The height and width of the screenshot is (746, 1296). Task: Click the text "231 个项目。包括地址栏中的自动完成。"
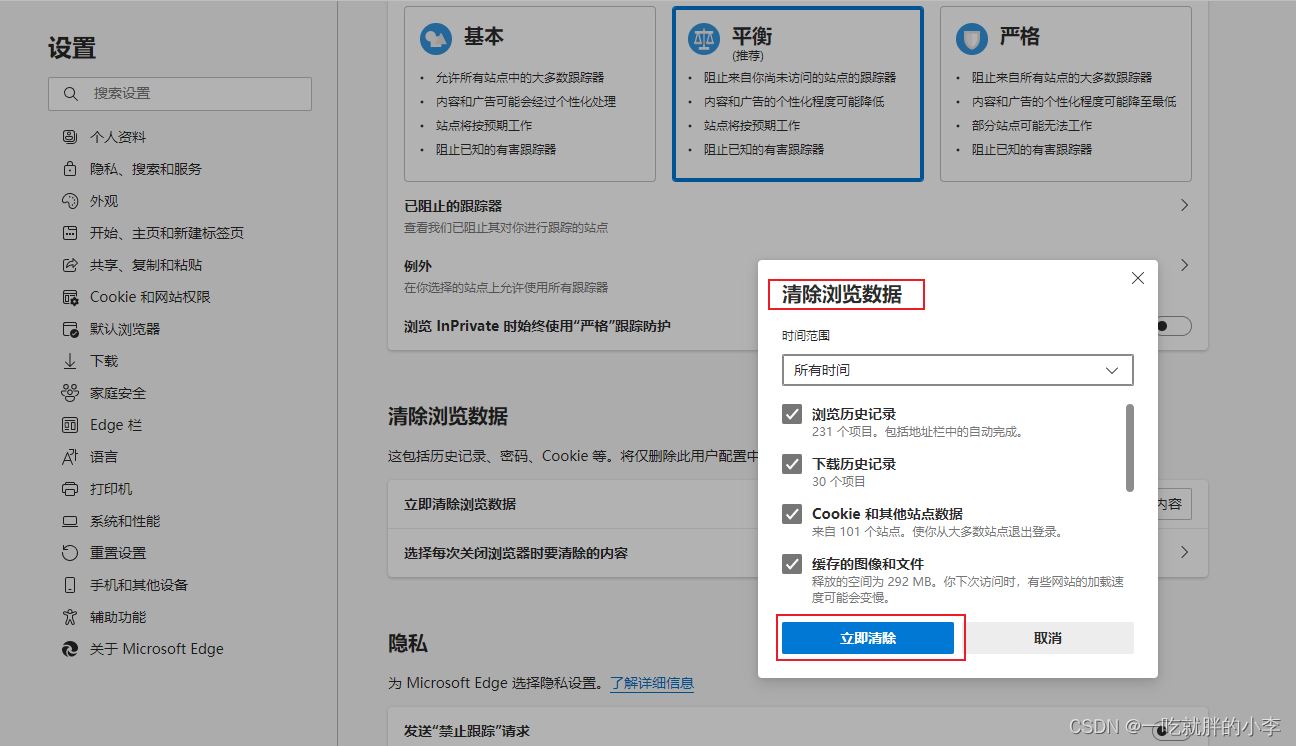tap(919, 432)
